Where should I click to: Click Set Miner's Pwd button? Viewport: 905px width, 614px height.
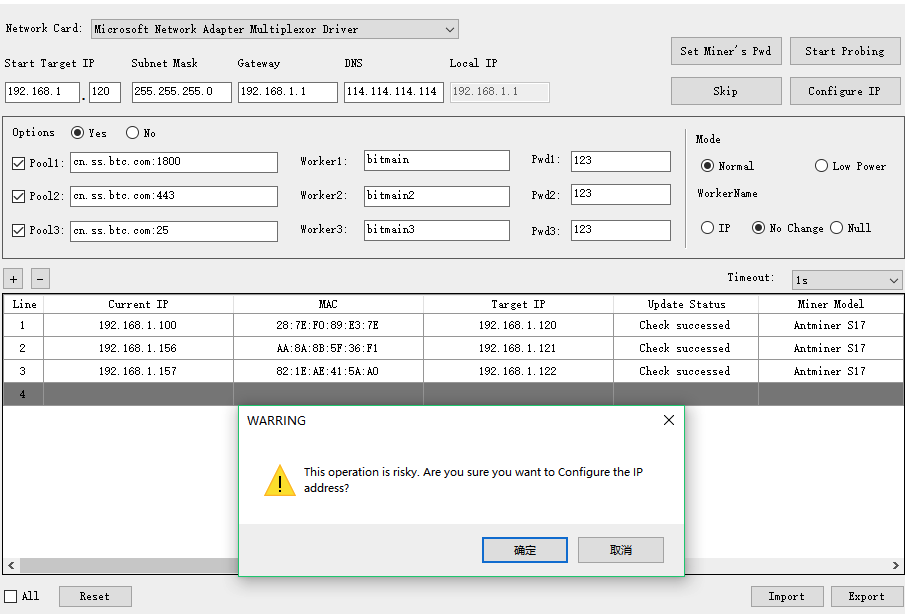point(726,51)
